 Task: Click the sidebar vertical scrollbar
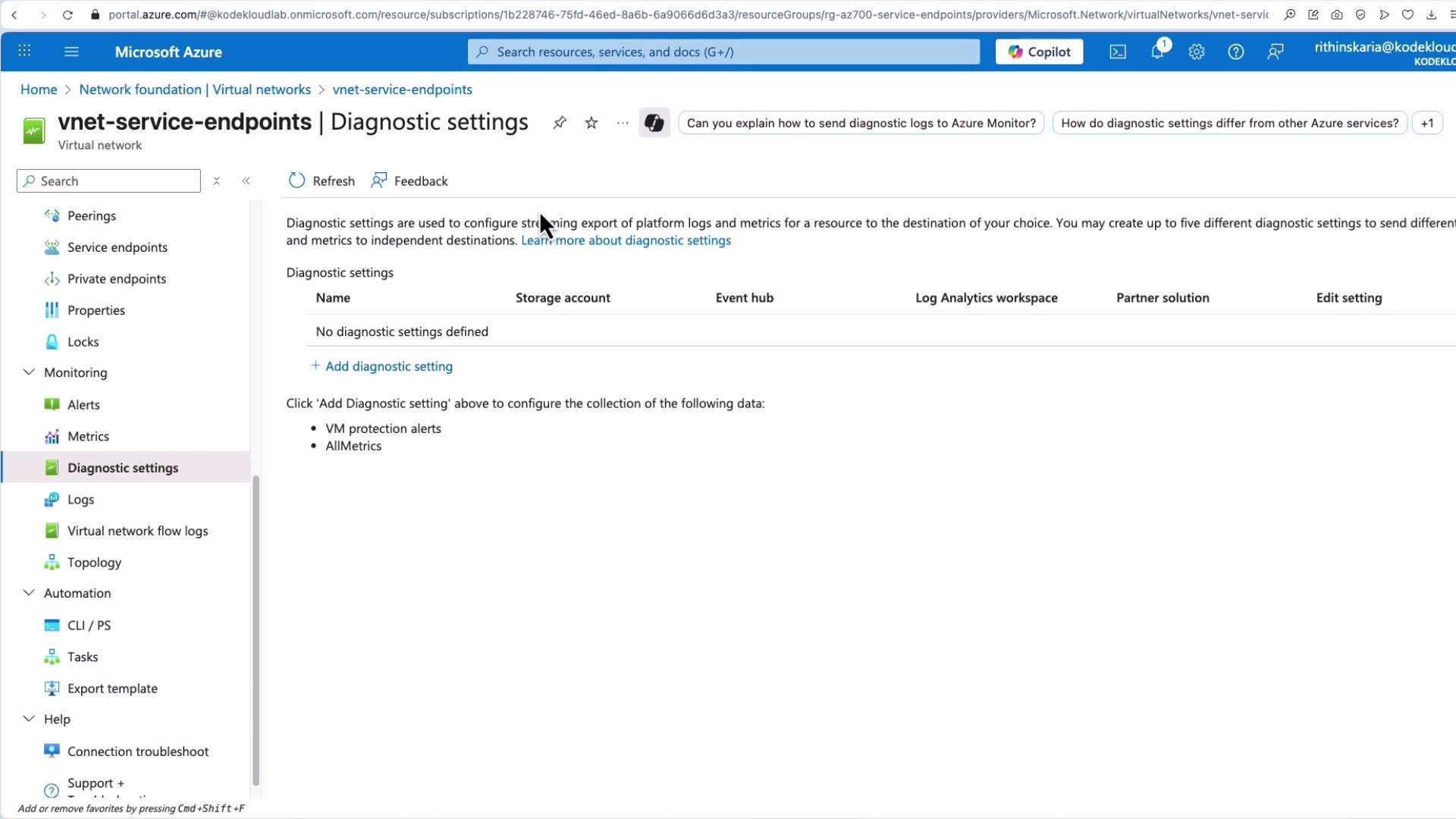click(x=256, y=629)
